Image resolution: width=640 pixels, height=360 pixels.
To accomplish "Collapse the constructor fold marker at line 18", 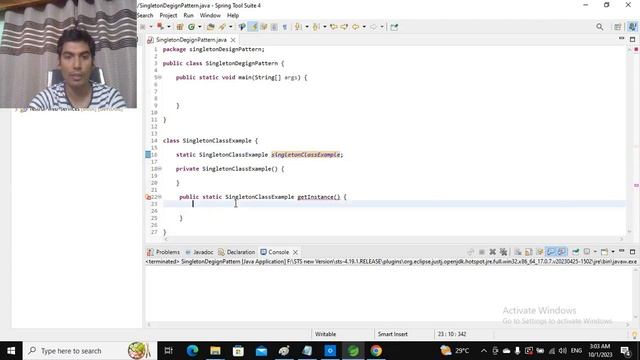I will [160, 169].
